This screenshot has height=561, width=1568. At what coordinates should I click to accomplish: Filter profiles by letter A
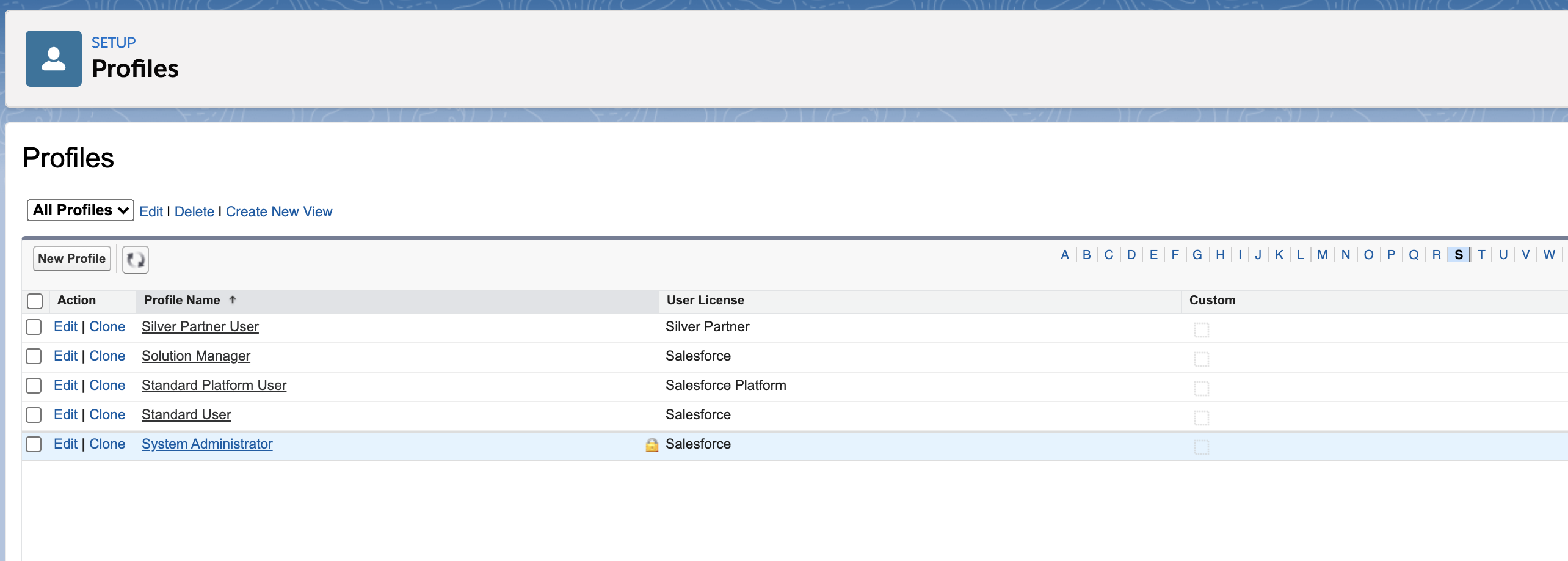(x=1064, y=255)
